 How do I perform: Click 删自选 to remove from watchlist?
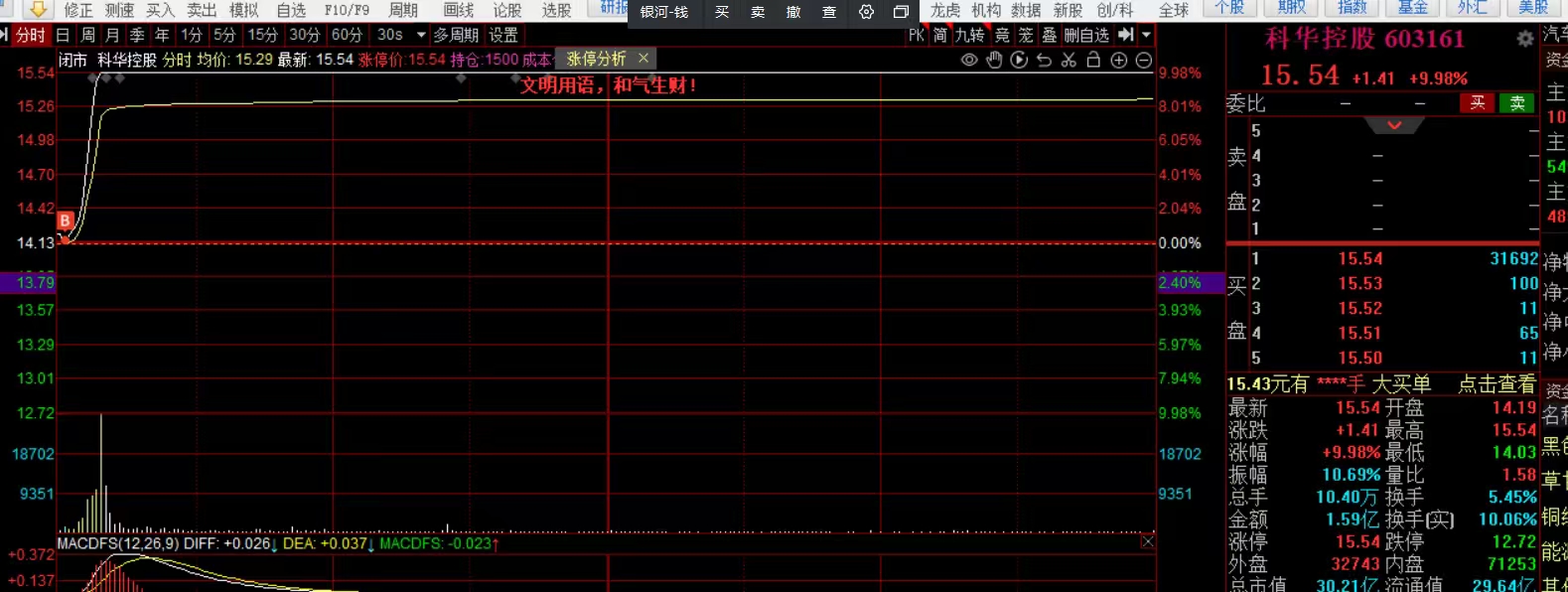click(1086, 35)
